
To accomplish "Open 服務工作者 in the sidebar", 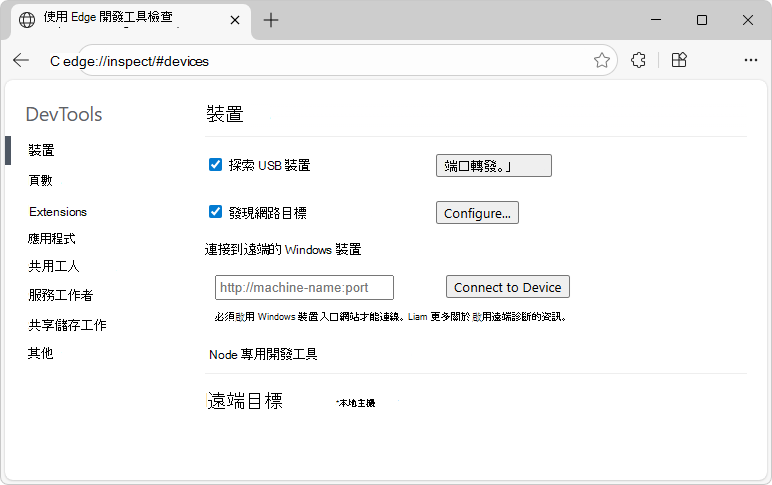I will coord(61,295).
